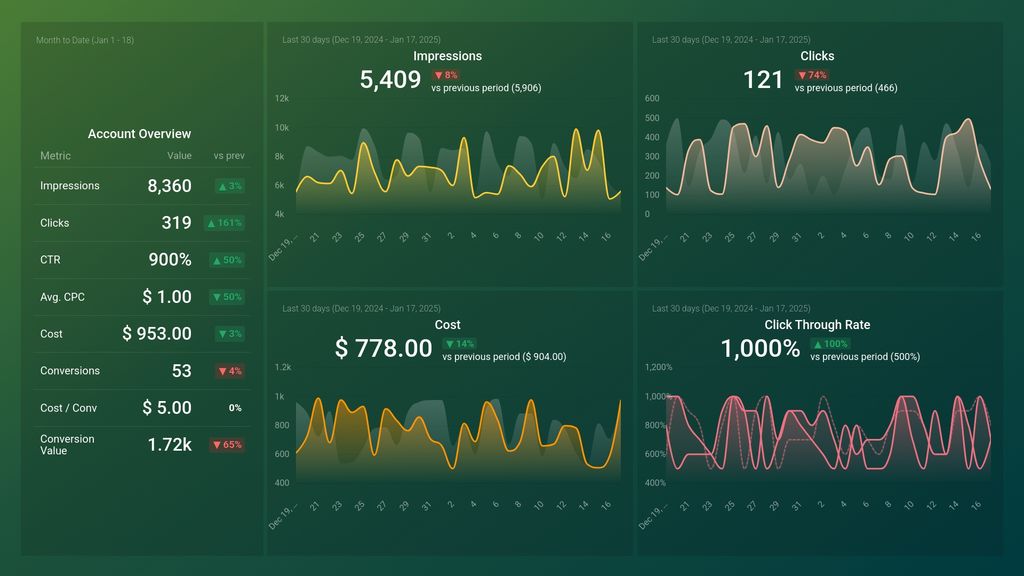Click the Click Through Rate 100% increase badge
This screenshot has width=1024, height=576.
click(x=830, y=344)
